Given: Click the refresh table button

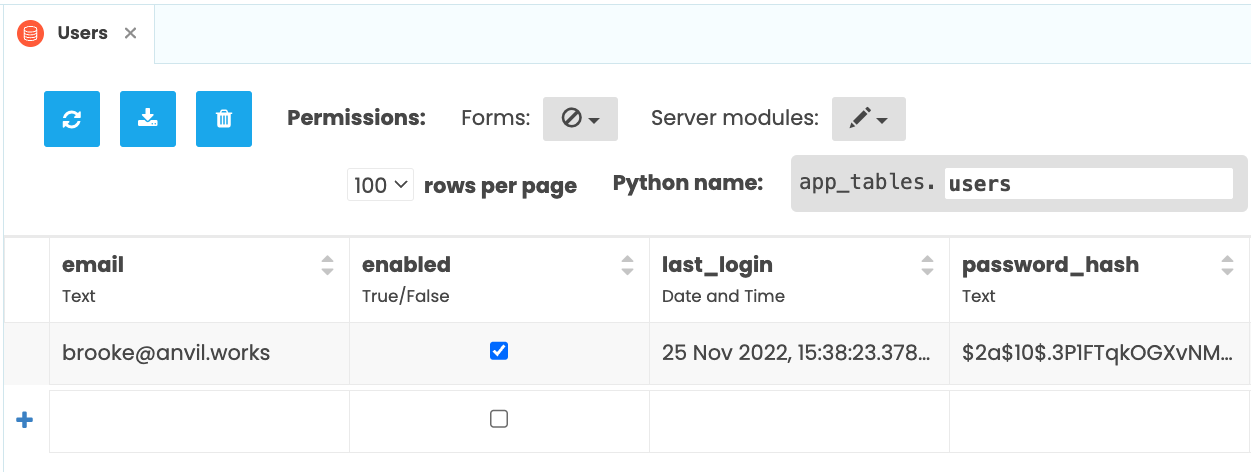Looking at the screenshot, I should [72, 119].
